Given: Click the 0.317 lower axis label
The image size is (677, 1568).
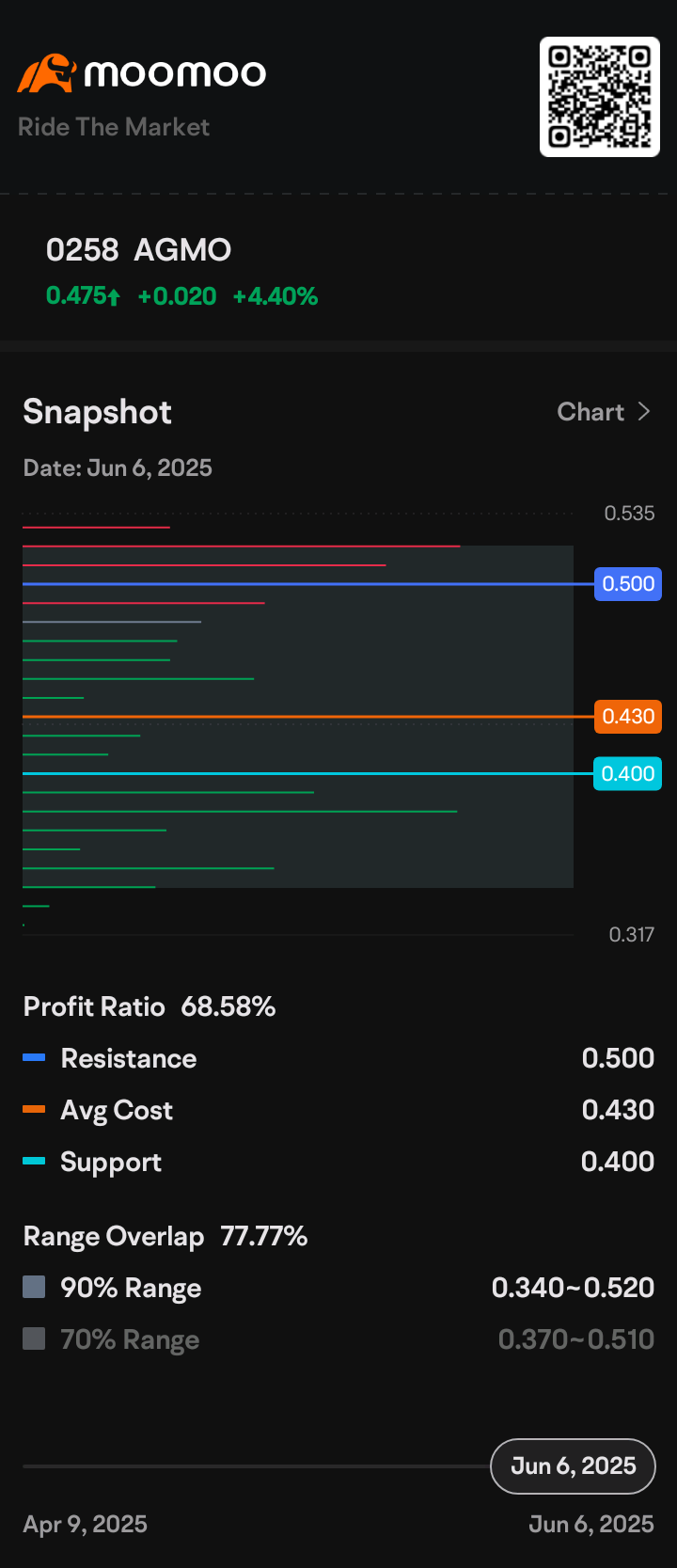Looking at the screenshot, I should (x=631, y=935).
